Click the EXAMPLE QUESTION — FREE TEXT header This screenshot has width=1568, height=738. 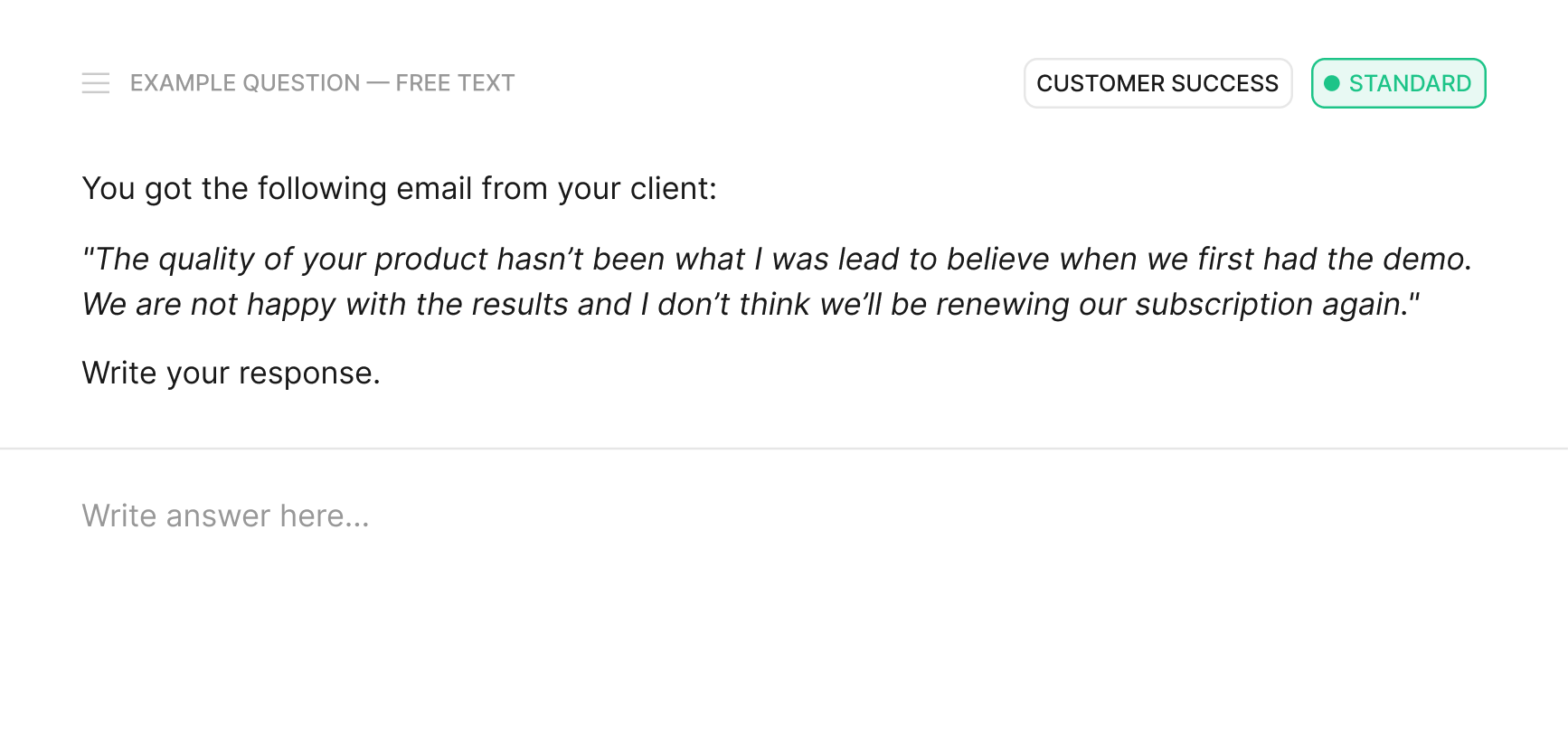[x=322, y=83]
